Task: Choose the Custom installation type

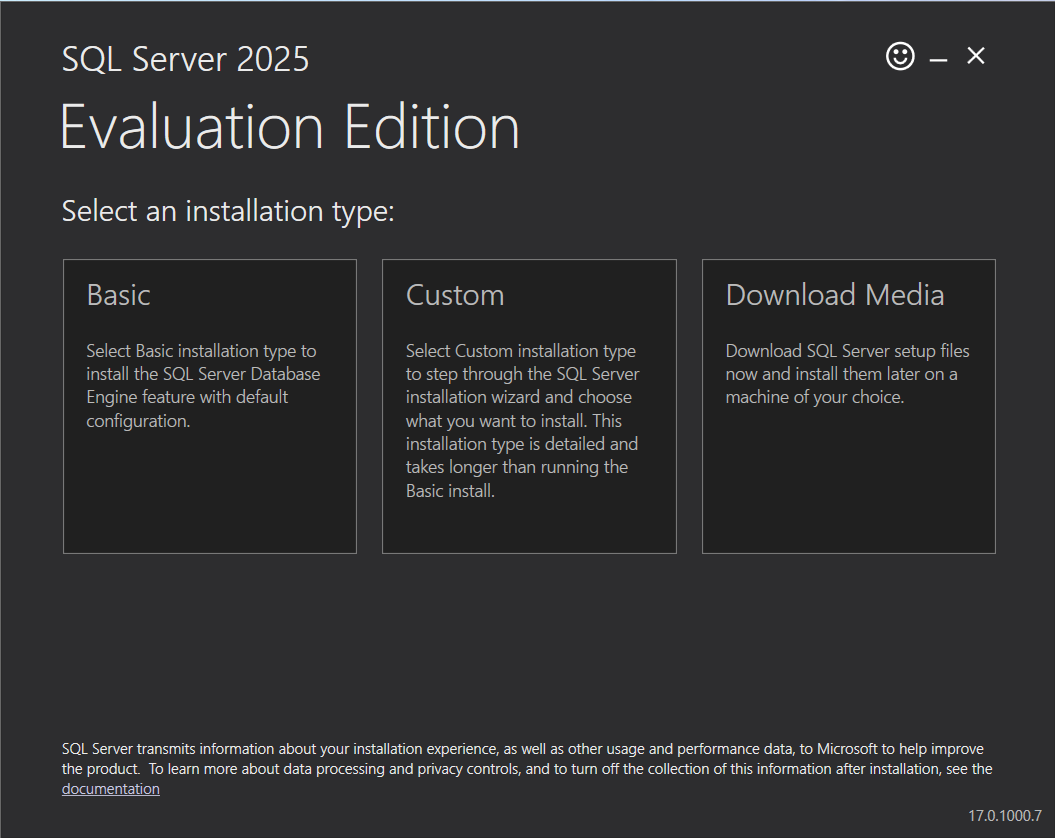Action: [528, 406]
